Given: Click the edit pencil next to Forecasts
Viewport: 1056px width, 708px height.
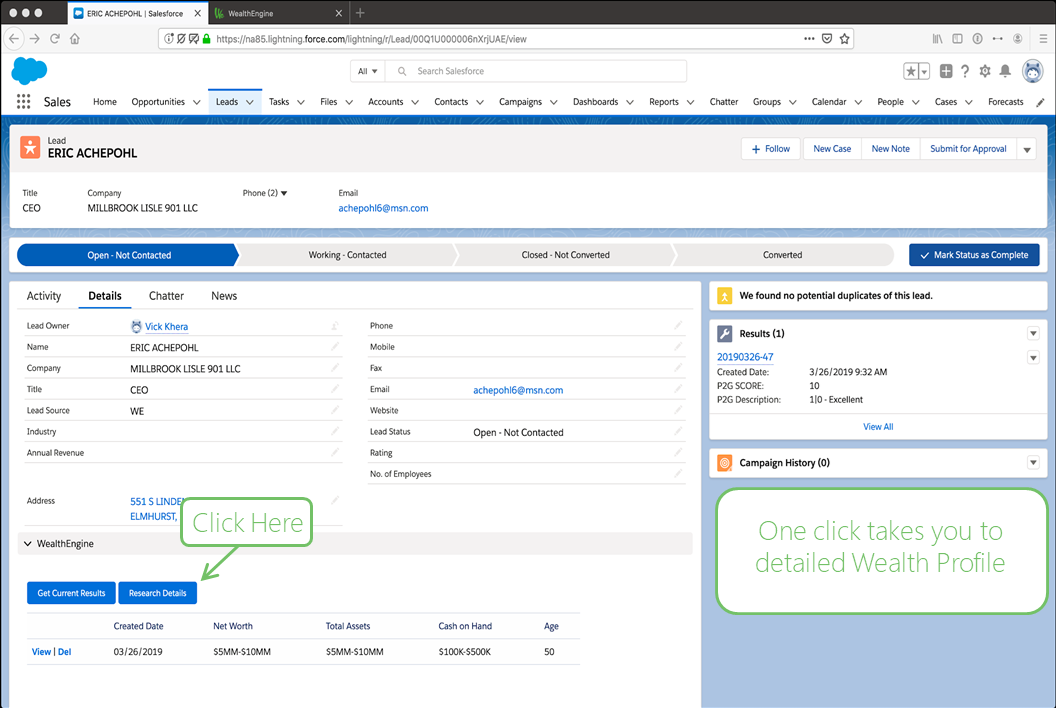Looking at the screenshot, I should pos(1040,101).
